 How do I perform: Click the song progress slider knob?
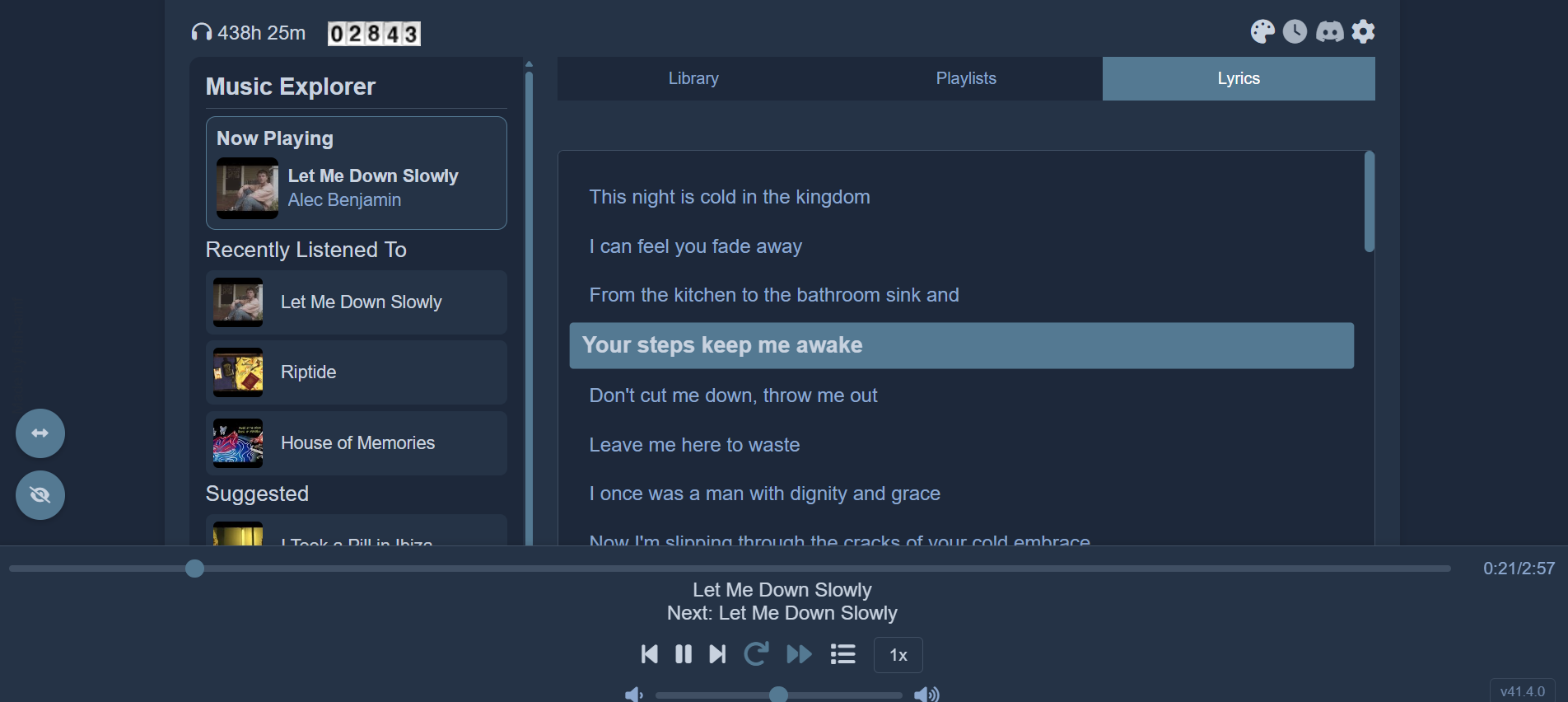point(194,569)
